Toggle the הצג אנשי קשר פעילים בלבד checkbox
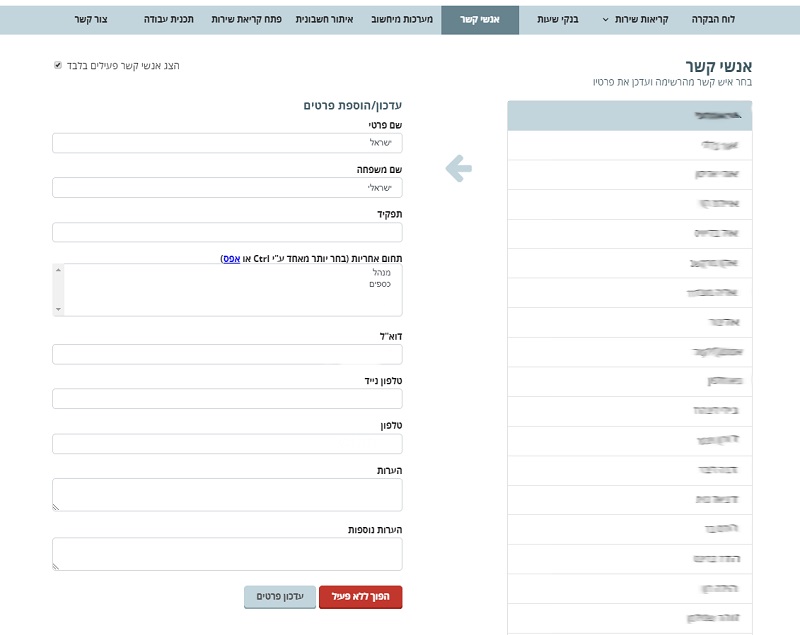The width and height of the screenshot is (800, 635). [x=58, y=66]
